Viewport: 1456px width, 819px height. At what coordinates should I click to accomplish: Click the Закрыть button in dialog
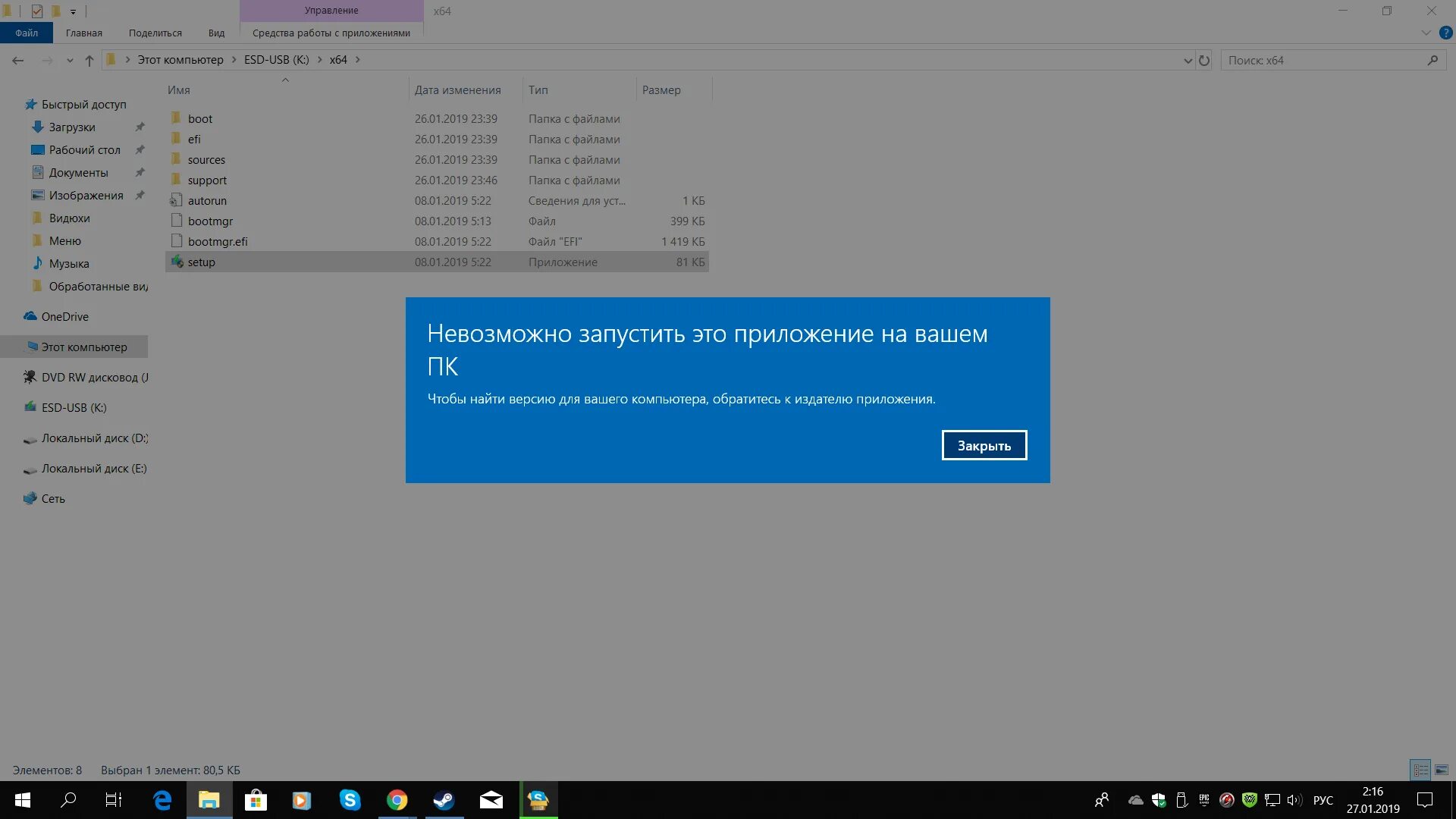pos(984,445)
